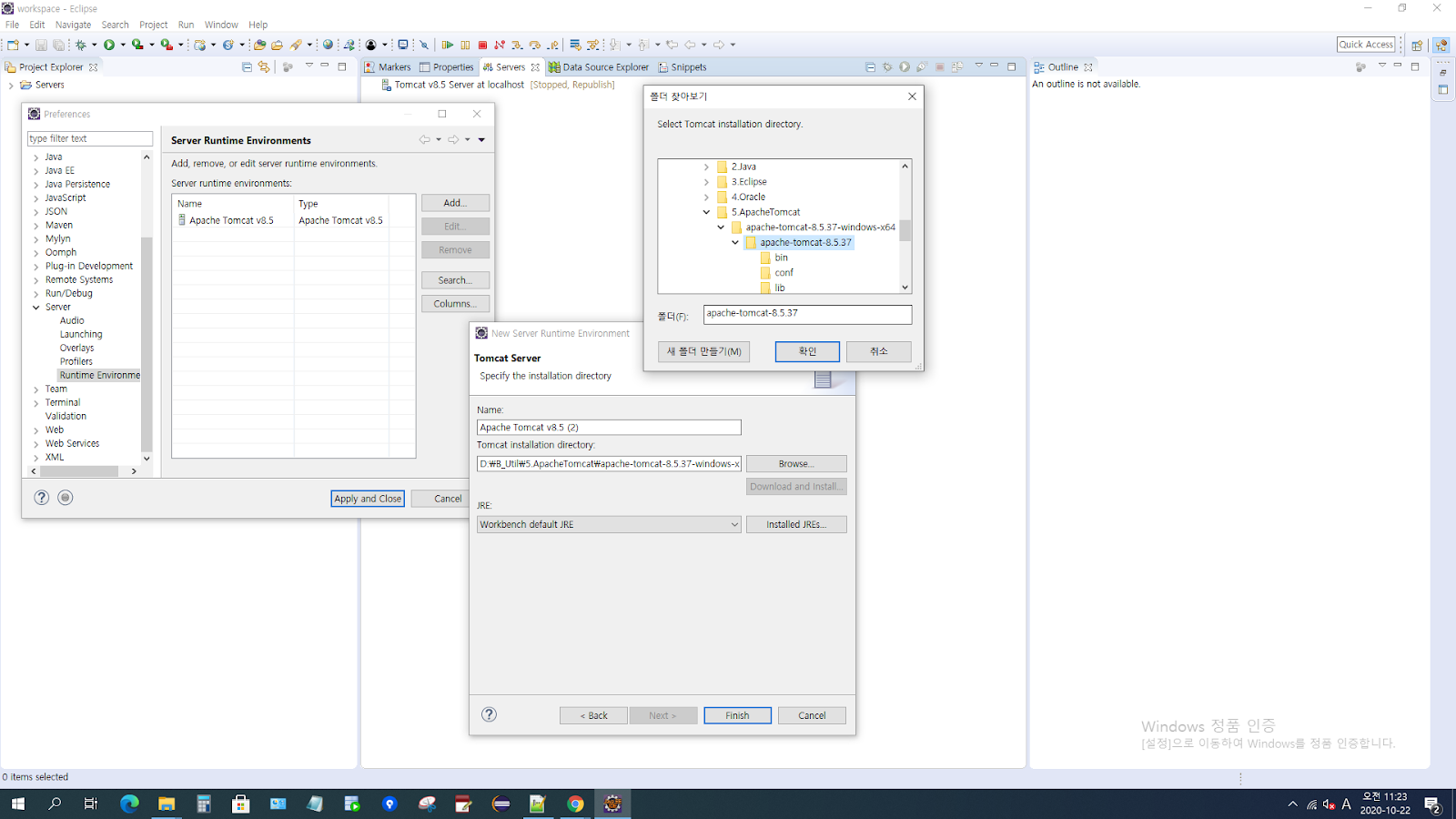
Task: Select the Java EE perspective icon
Action: pyautogui.click(x=1441, y=45)
